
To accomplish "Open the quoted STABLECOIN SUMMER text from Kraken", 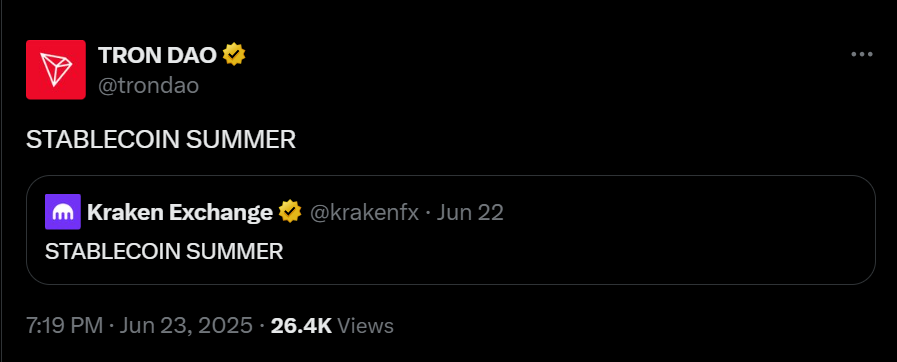I will point(164,252).
